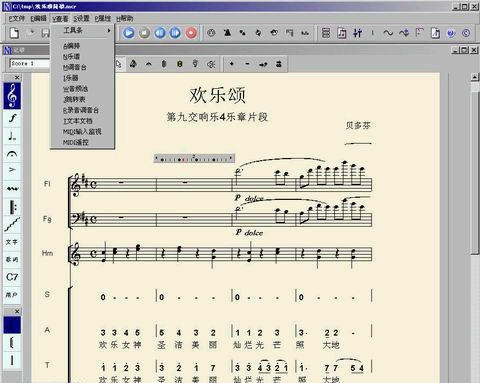Select the repeat barline palette tool
This screenshot has width=480, height=383.
12,207
